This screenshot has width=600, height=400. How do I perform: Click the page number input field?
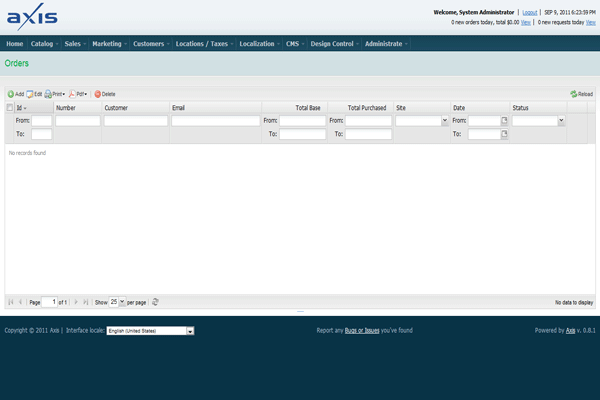click(49, 302)
